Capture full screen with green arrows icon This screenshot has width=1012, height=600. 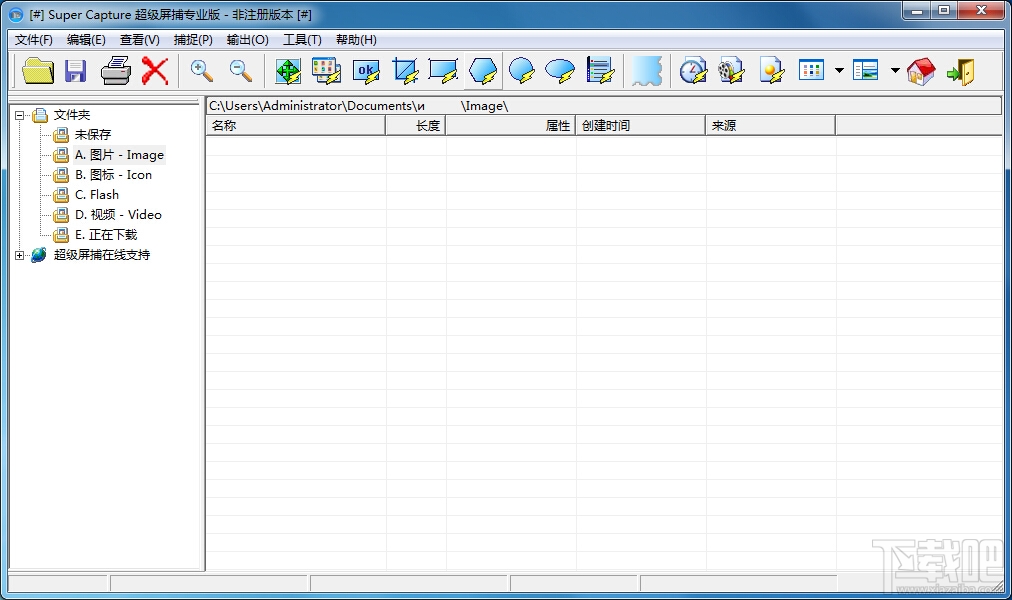(288, 71)
